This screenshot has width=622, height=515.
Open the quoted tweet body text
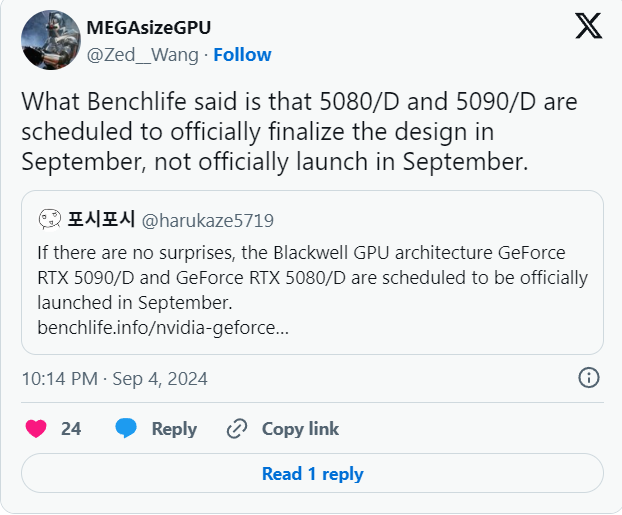312,276
